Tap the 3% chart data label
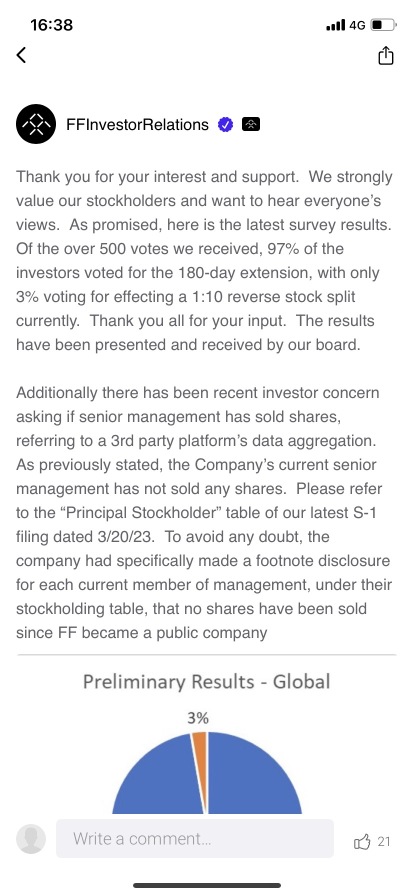This screenshot has height=896, width=414. click(x=198, y=718)
